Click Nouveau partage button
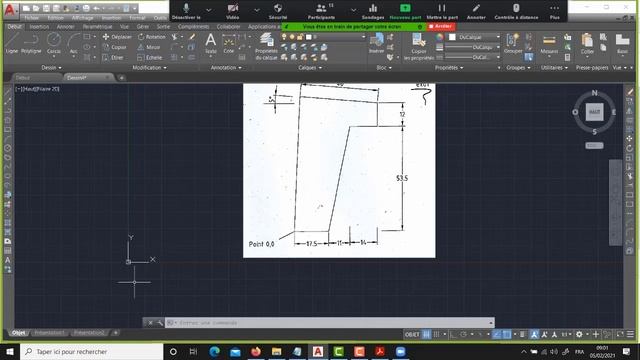The height and width of the screenshot is (360, 640). click(x=405, y=11)
